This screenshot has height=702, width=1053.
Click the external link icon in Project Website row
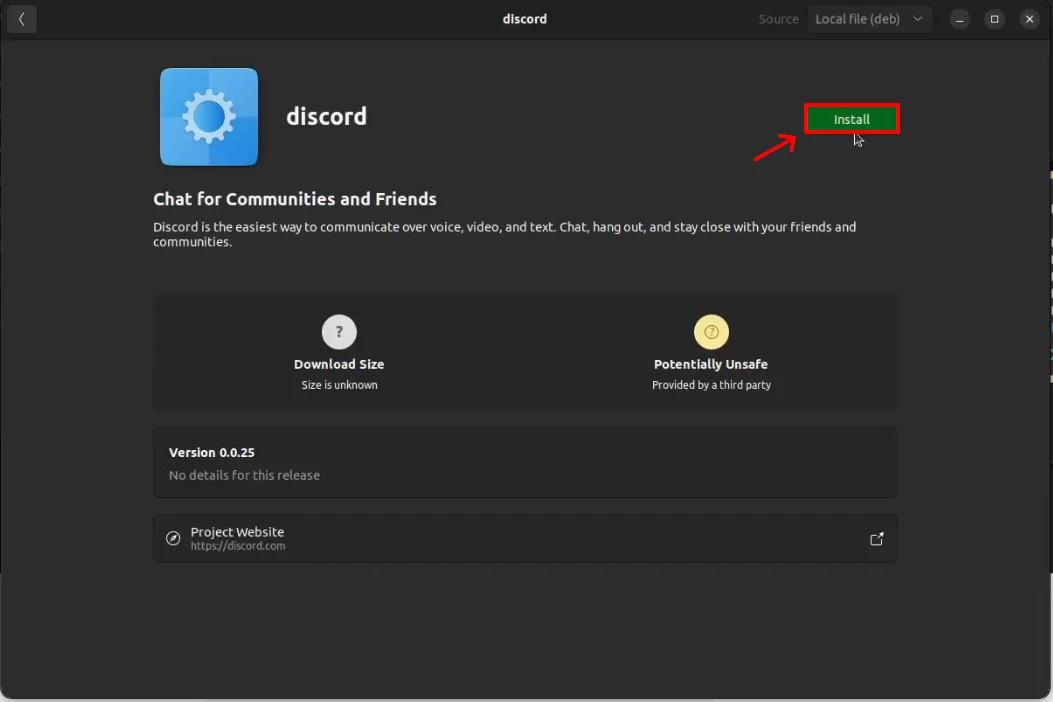[x=876, y=539]
